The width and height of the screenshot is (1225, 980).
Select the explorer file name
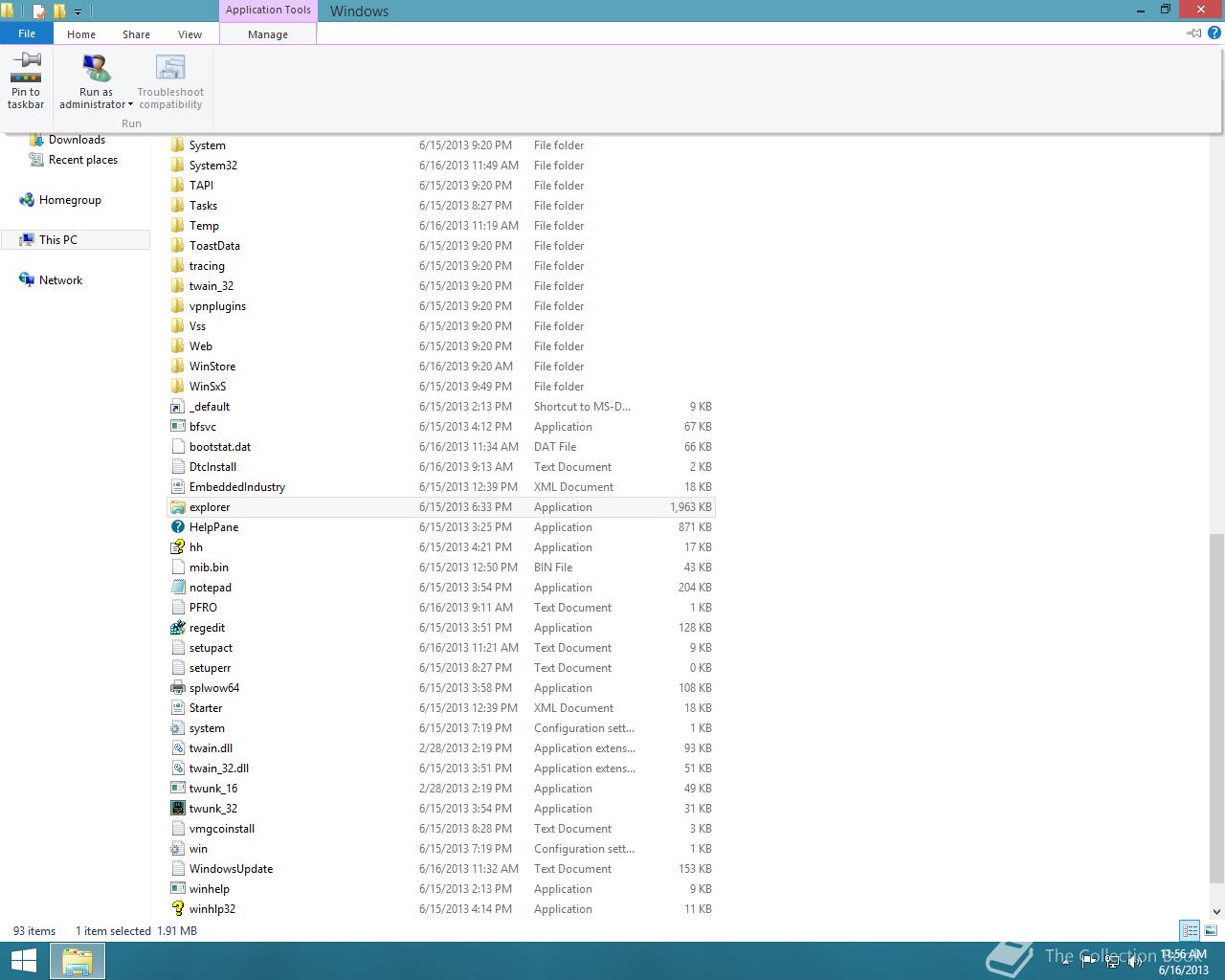click(x=210, y=507)
